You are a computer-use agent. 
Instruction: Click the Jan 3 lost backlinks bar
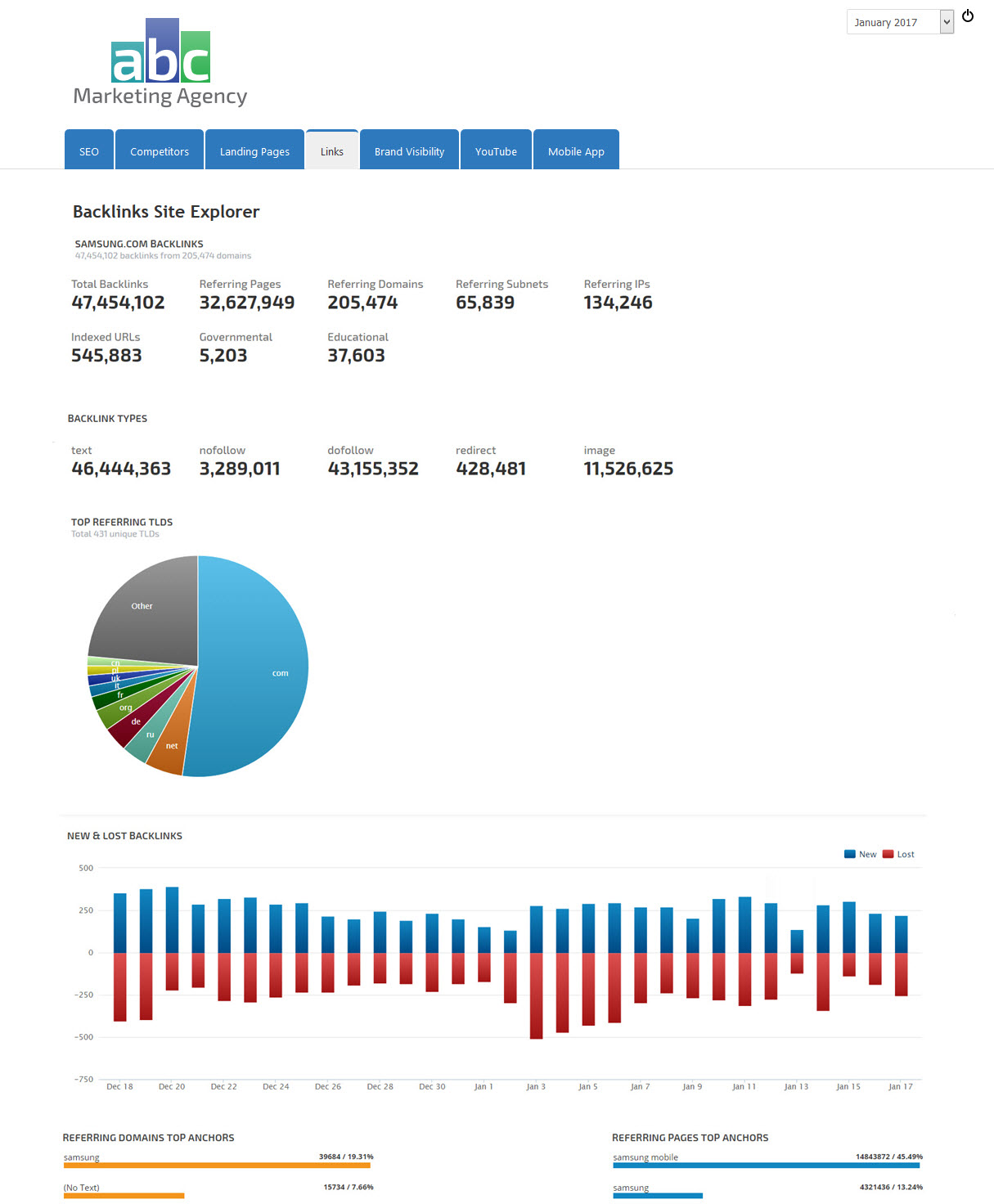(x=536, y=995)
